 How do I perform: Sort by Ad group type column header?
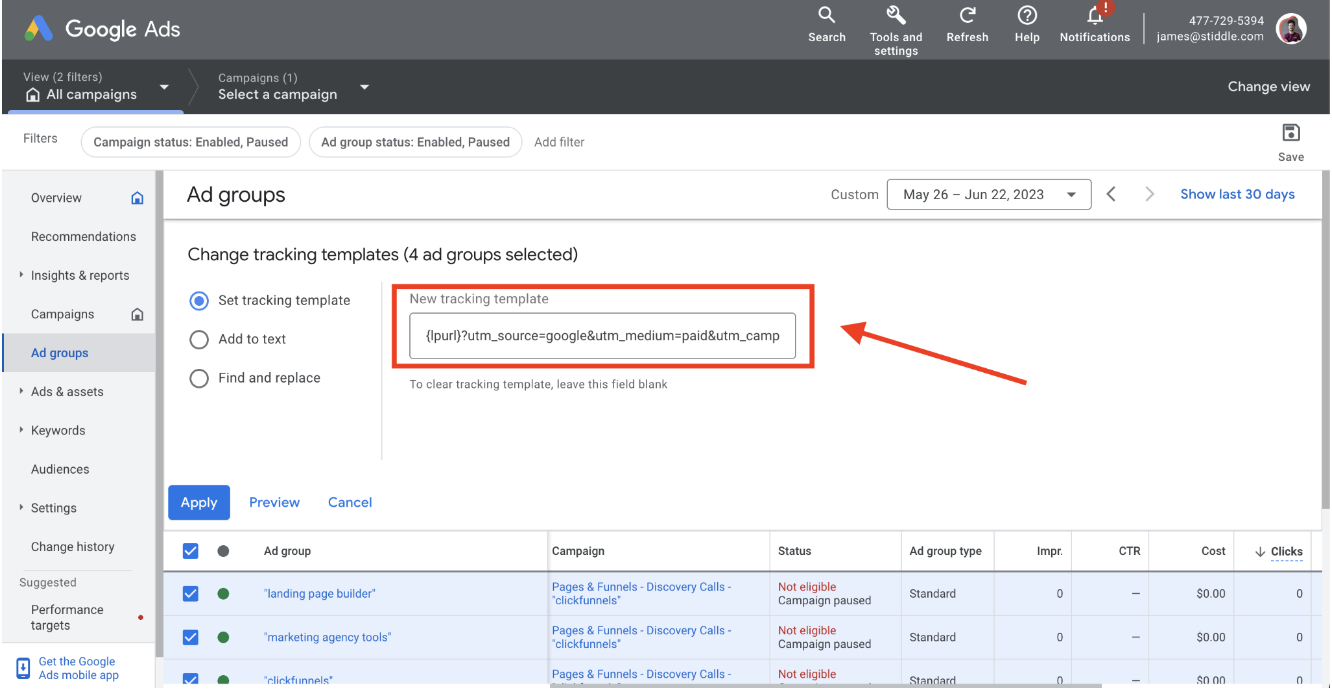point(945,551)
